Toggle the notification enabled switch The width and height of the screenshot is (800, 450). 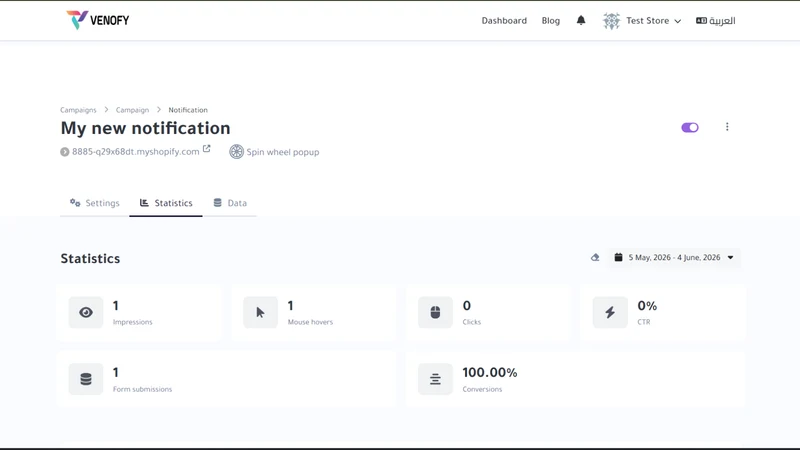(x=690, y=128)
